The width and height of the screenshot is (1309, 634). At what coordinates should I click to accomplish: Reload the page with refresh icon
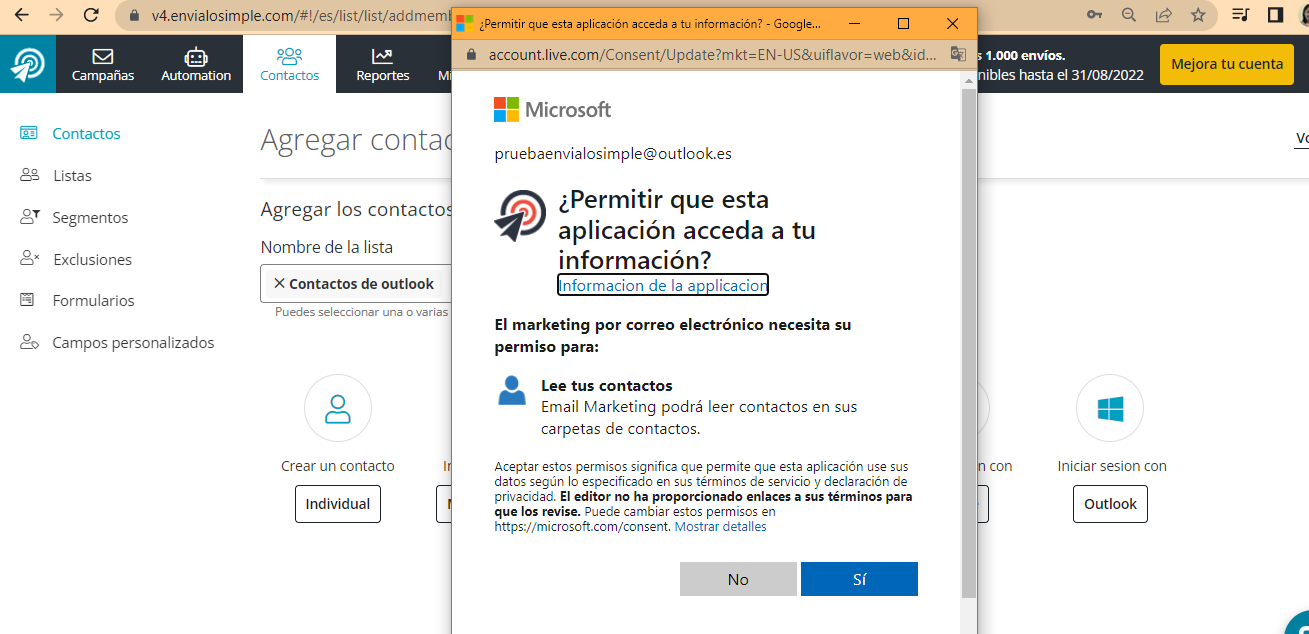(x=91, y=15)
